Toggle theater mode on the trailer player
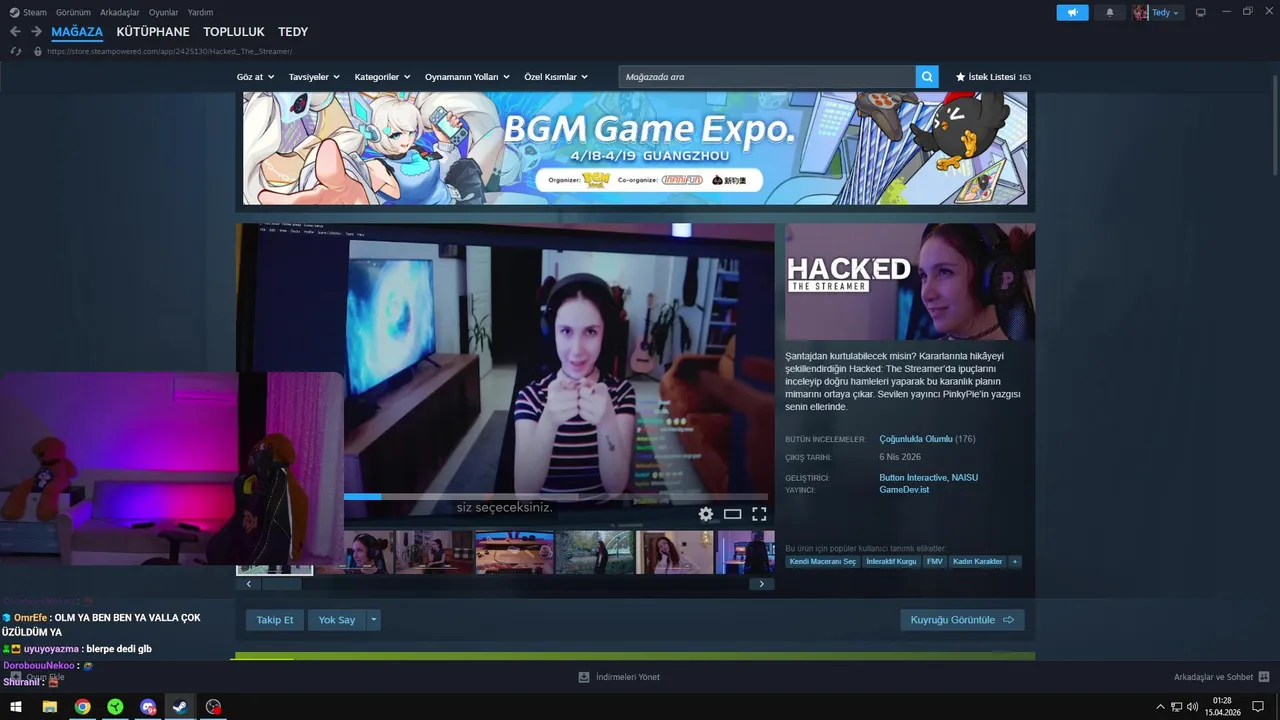 733,514
